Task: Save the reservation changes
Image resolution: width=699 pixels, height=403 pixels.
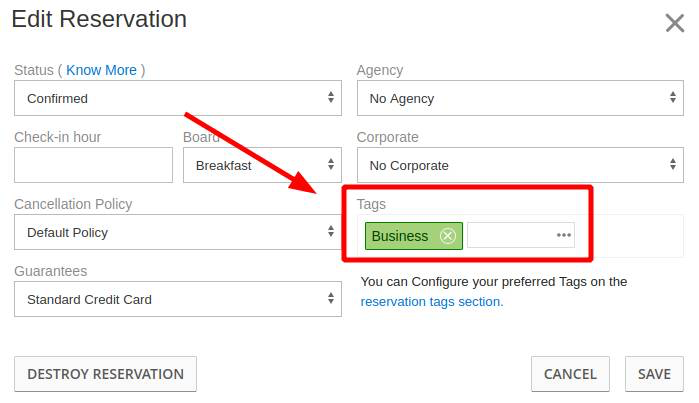Action: tap(654, 374)
